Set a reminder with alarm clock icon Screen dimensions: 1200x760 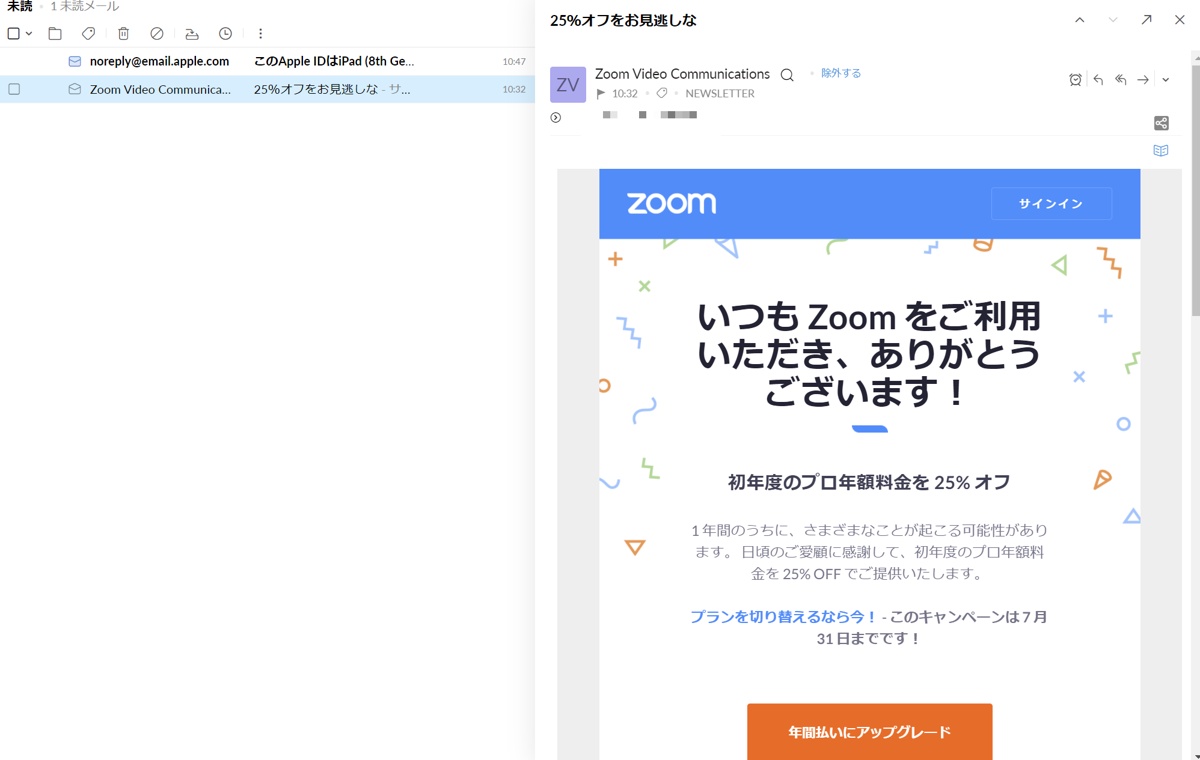pos(1075,80)
